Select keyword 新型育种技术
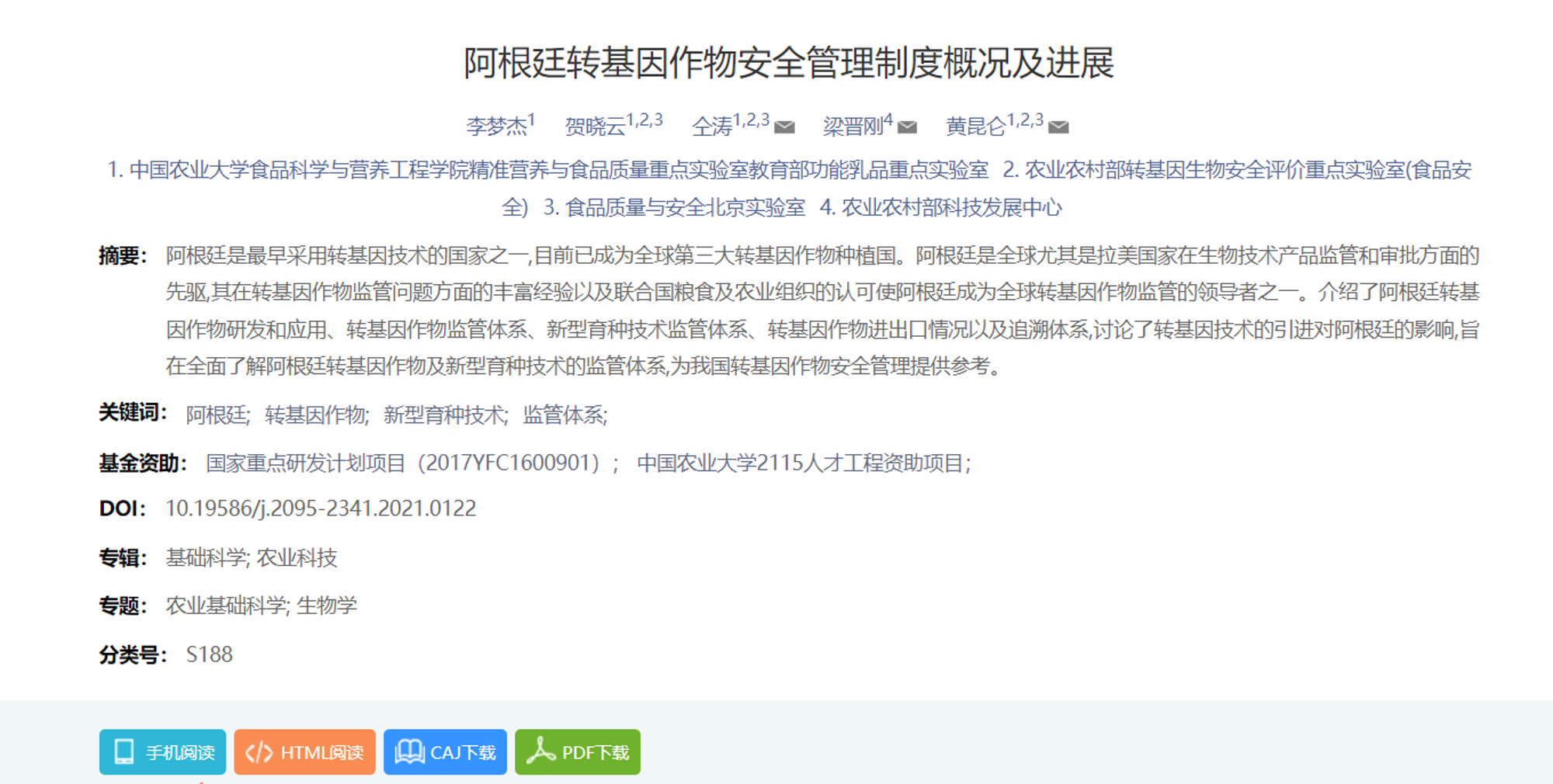The height and width of the screenshot is (784, 1553). pyautogui.click(x=445, y=415)
